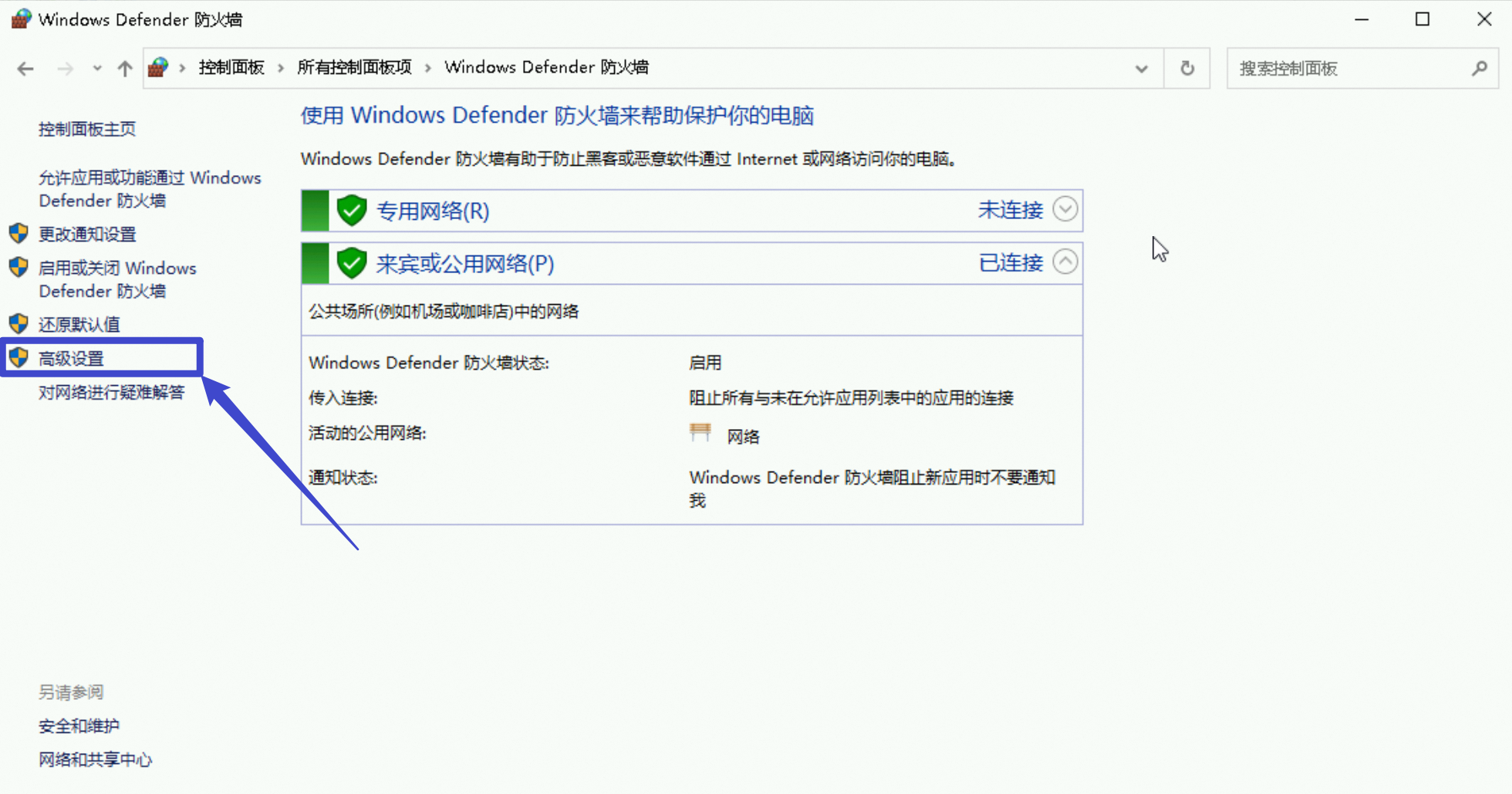This screenshot has width=1512, height=794.
Task: Click 未连接 status on private network
Action: point(1011,210)
